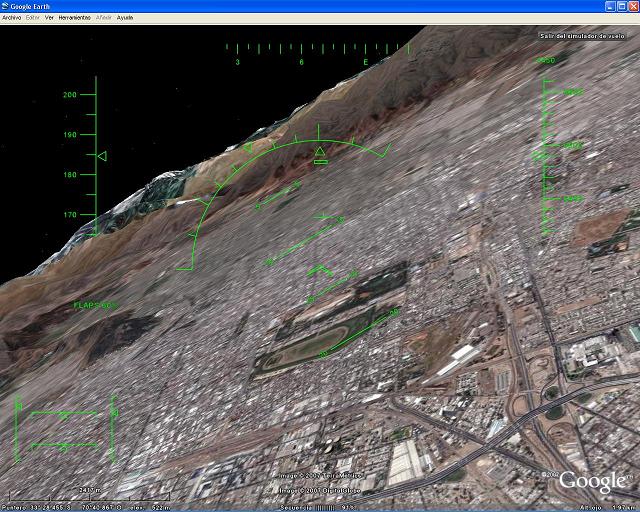
Task: Click heading label E on compass tape
Action: pos(366,62)
